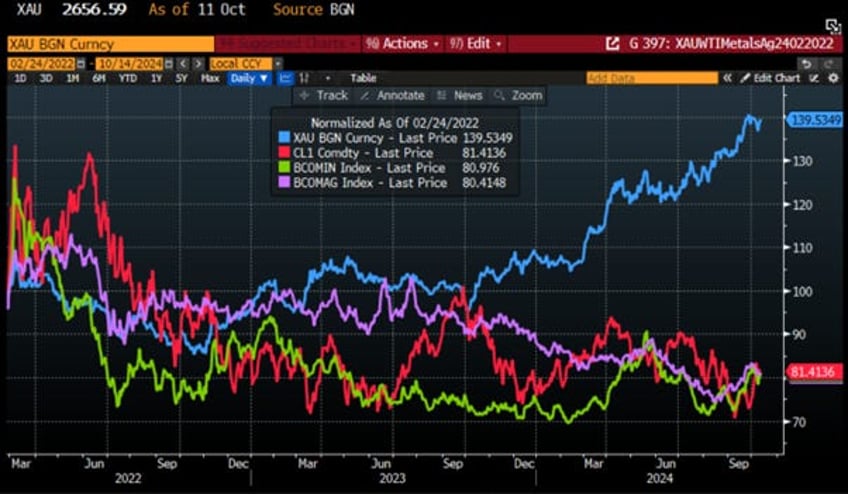Select the 6M range
The image size is (848, 494).
click(98, 78)
